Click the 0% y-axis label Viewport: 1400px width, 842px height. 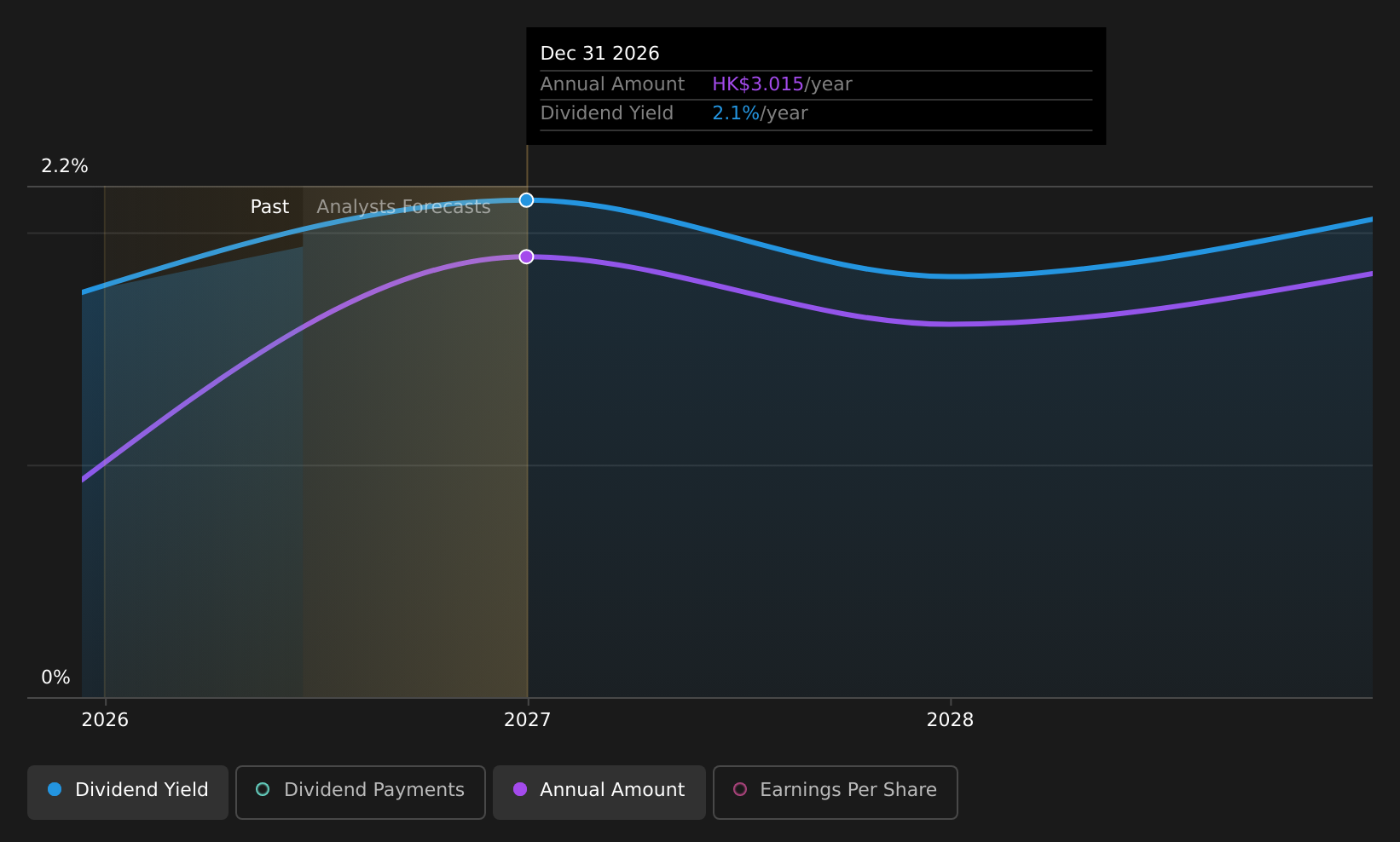[56, 678]
